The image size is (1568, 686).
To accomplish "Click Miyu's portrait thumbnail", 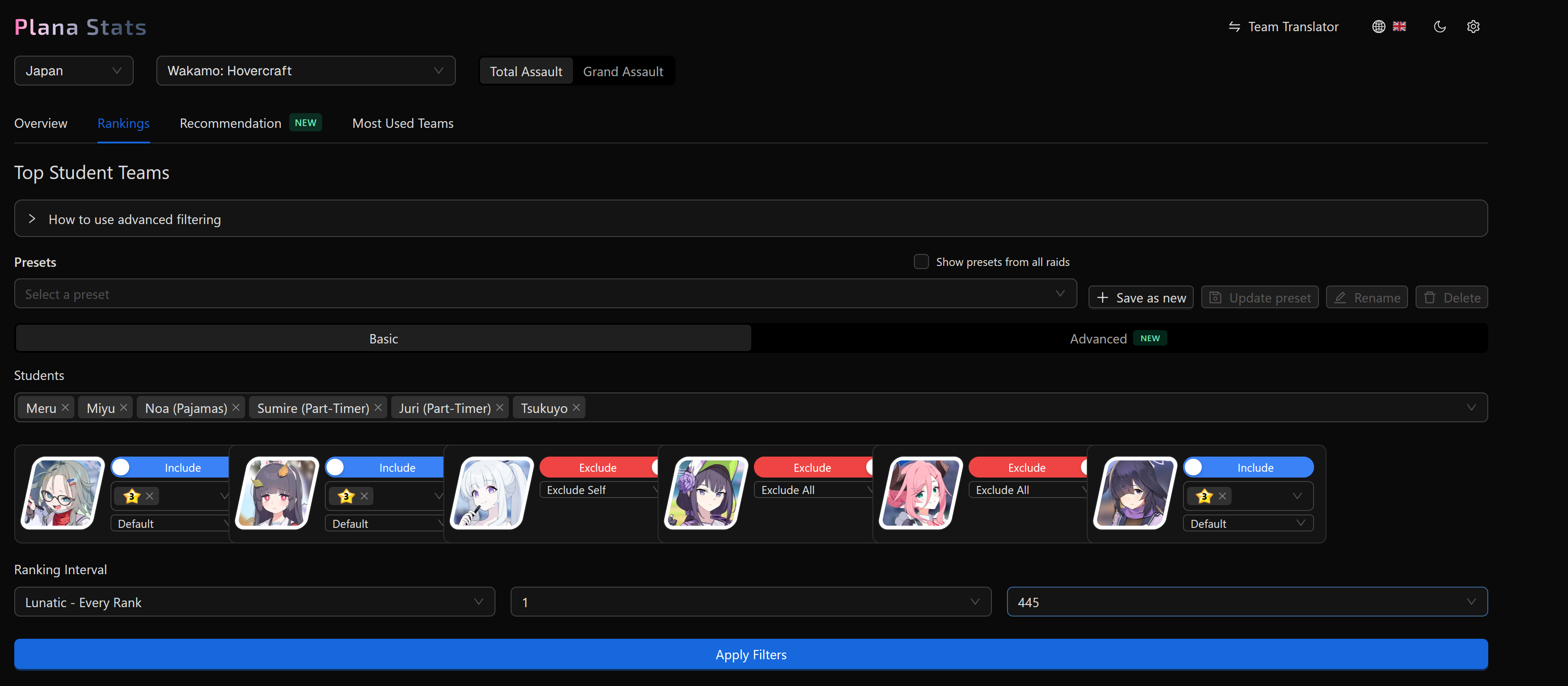I will coord(277,493).
